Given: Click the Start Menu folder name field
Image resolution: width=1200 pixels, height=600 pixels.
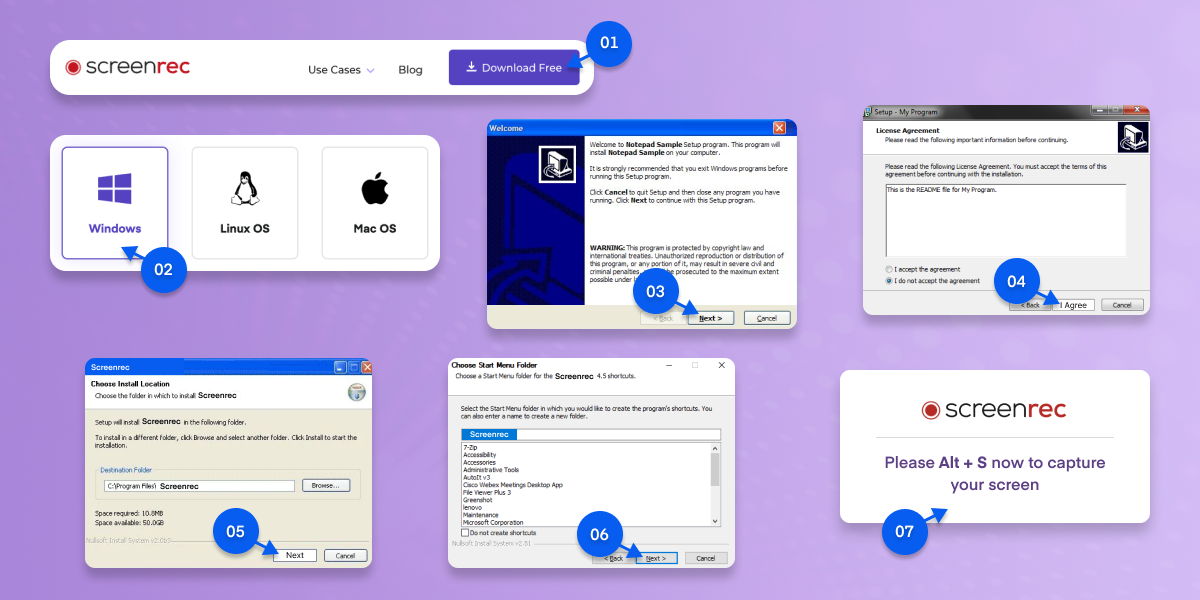Looking at the screenshot, I should coord(590,435).
